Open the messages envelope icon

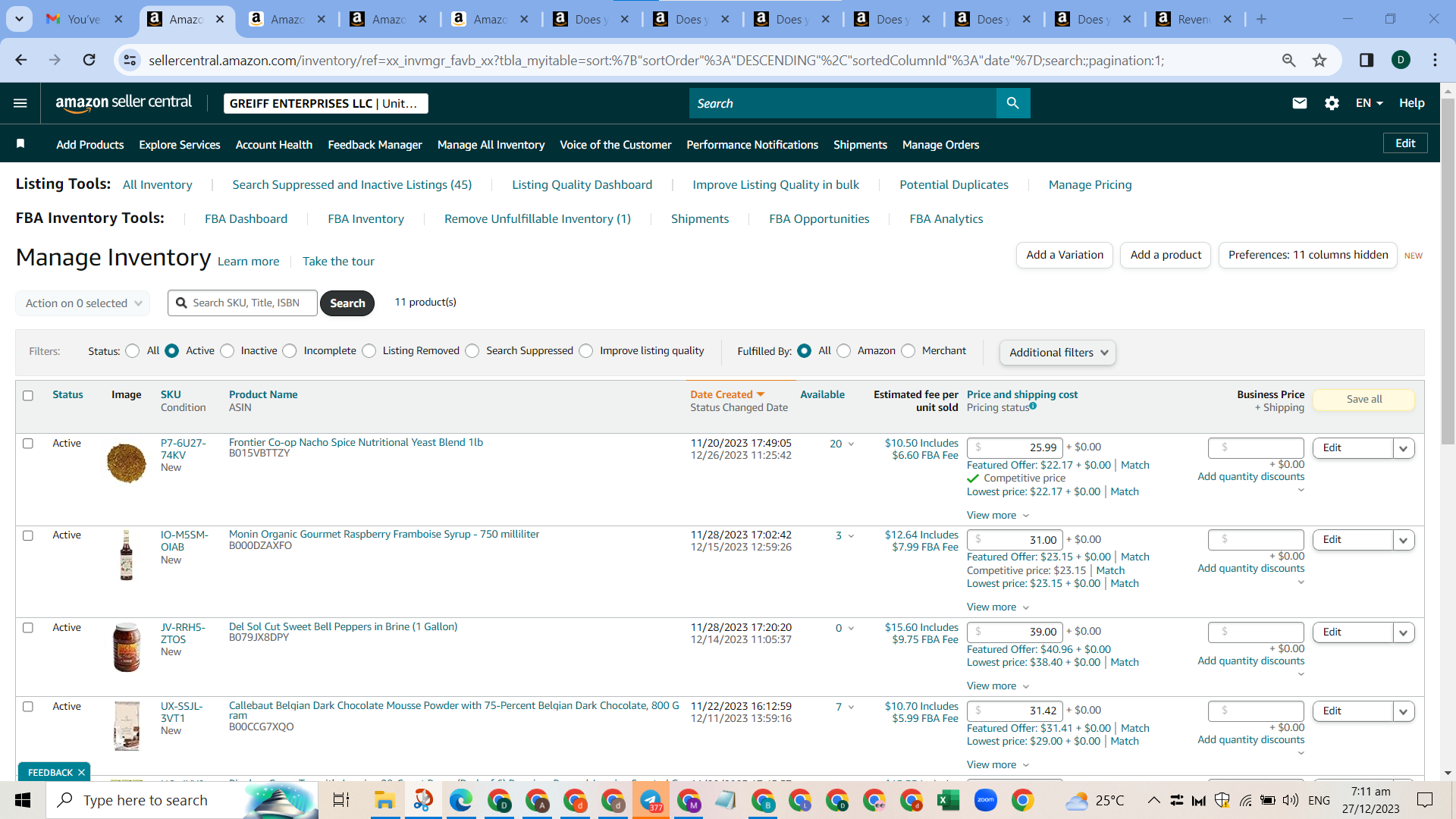(1299, 103)
